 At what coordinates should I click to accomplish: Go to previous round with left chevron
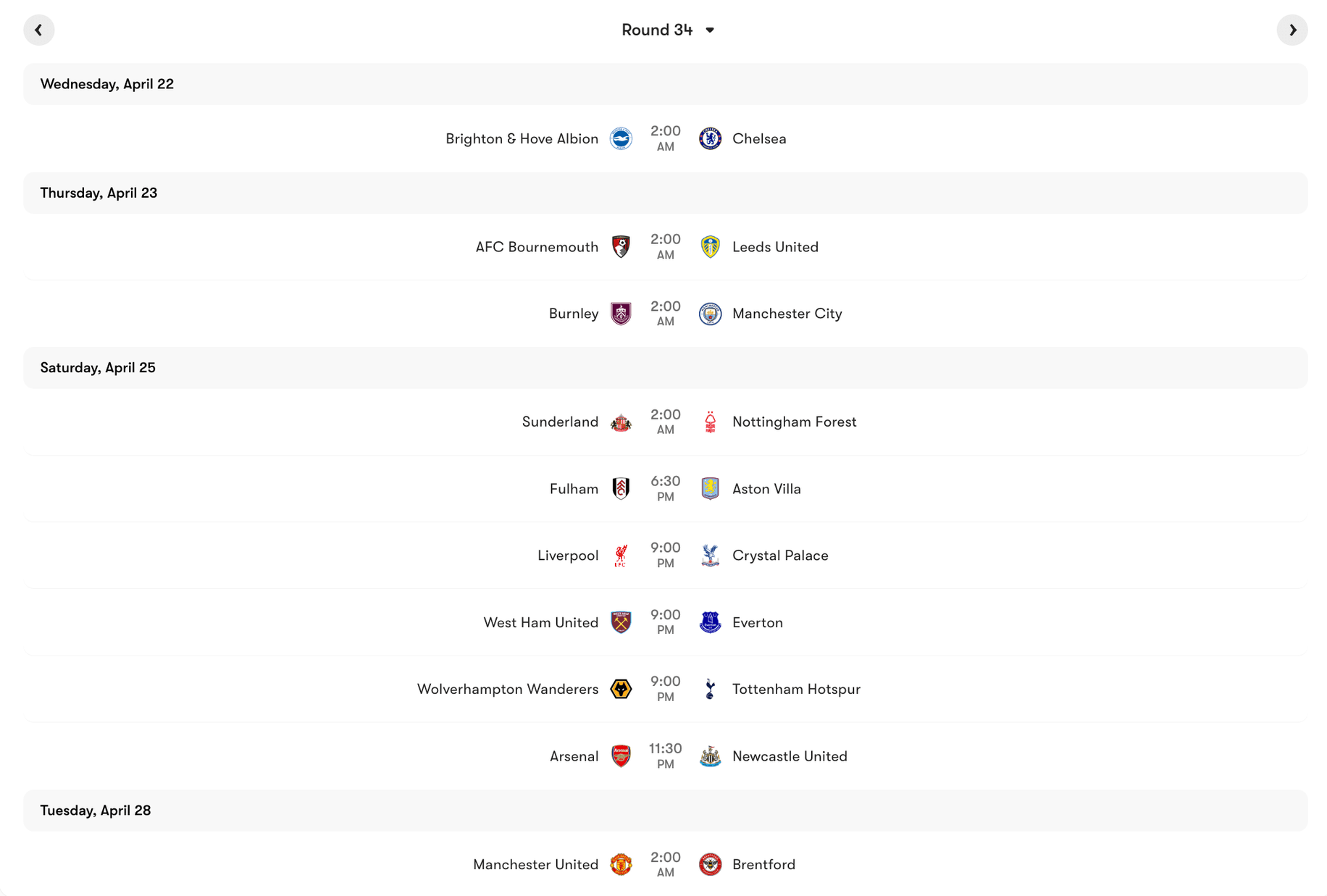click(39, 30)
